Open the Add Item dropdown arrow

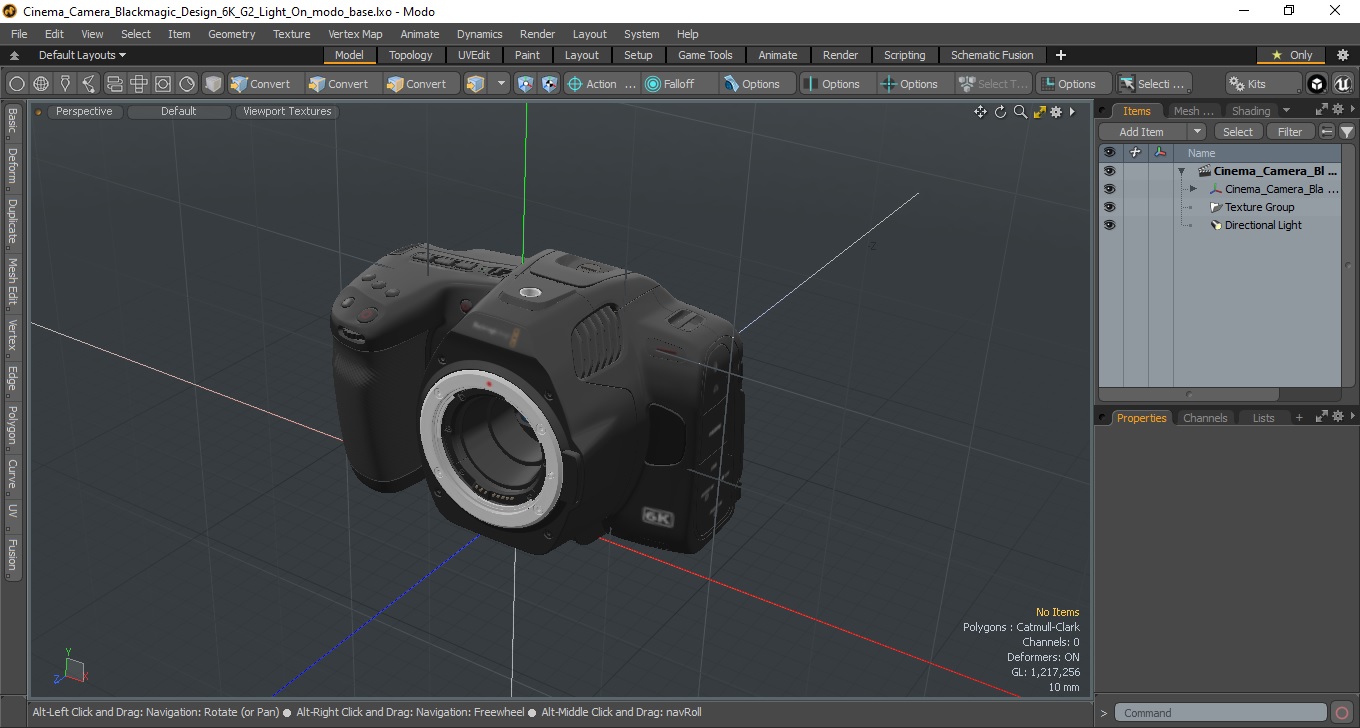pos(1197,132)
